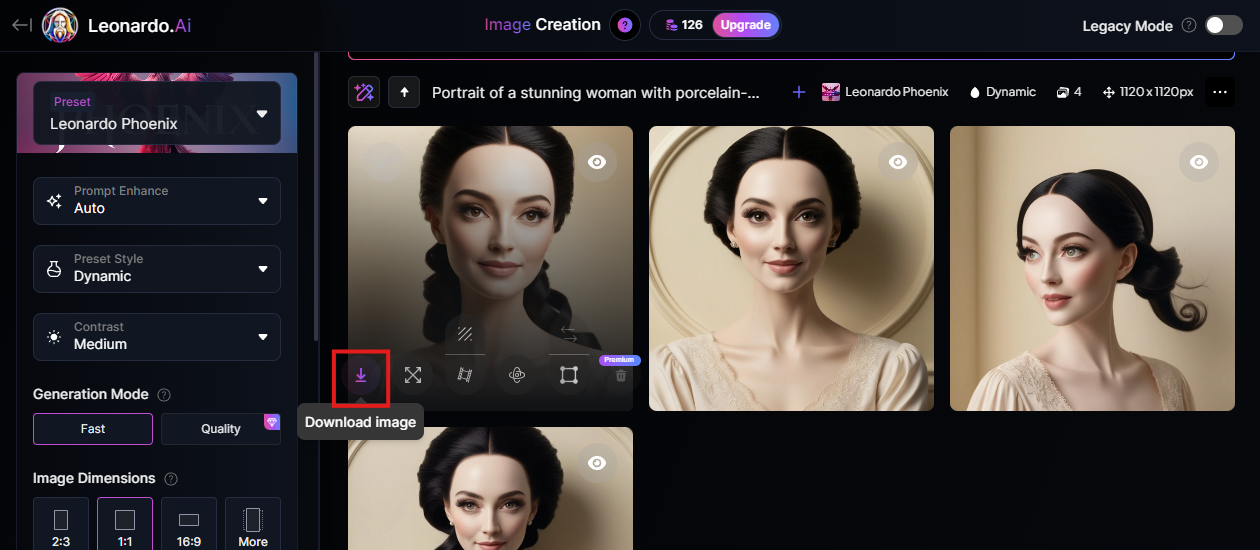Toggle eye visibility on bottom portrait
1260x550 pixels.
[x=597, y=463]
